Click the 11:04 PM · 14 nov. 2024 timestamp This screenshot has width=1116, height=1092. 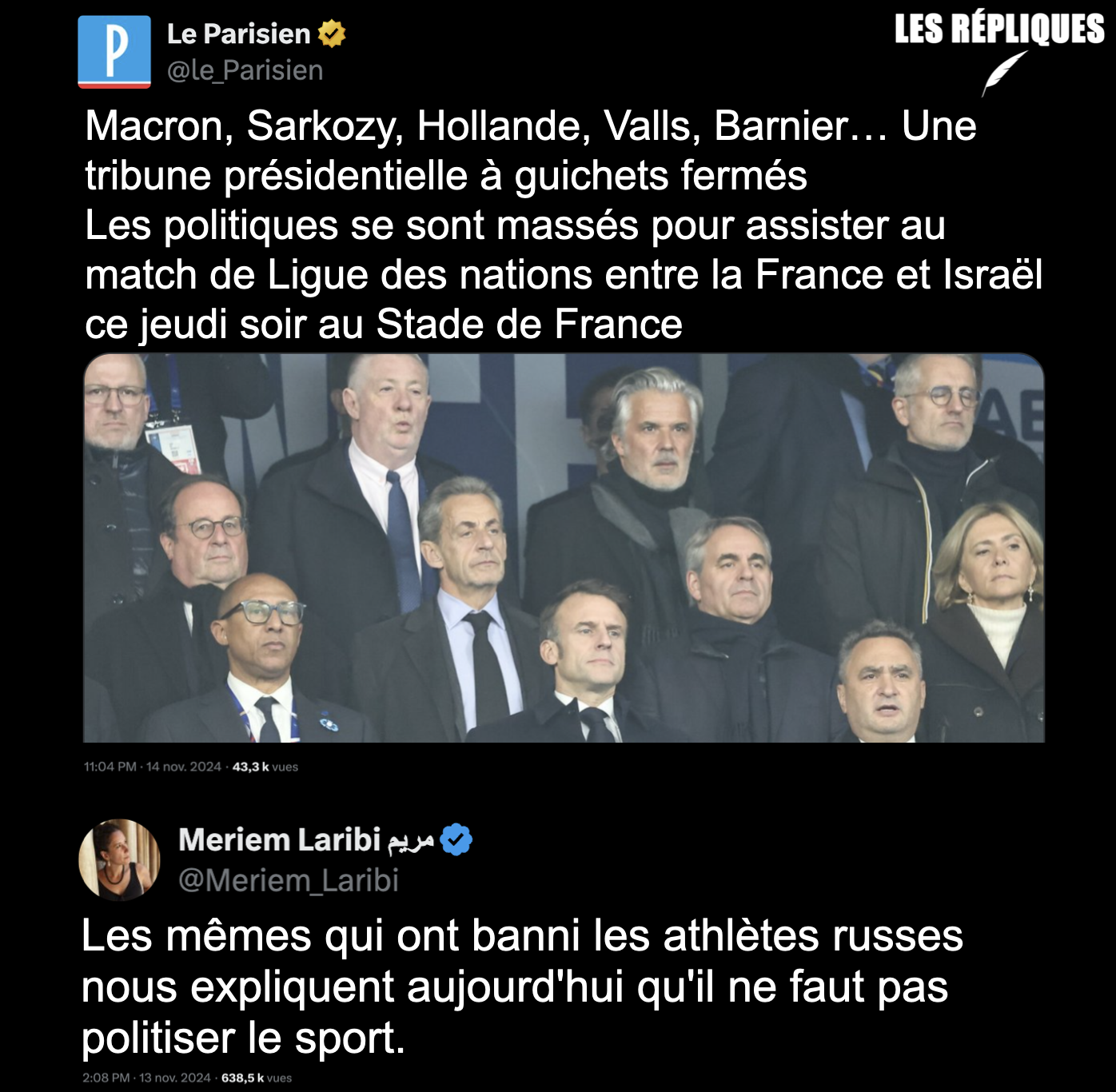(153, 767)
